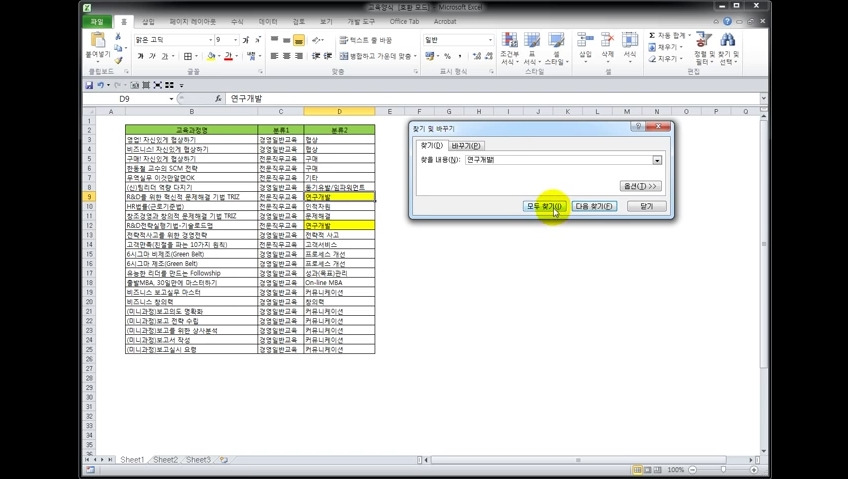The image size is (848, 479).
Task: Select the Replace (바꾸기) tab in dialog
Action: (x=466, y=146)
